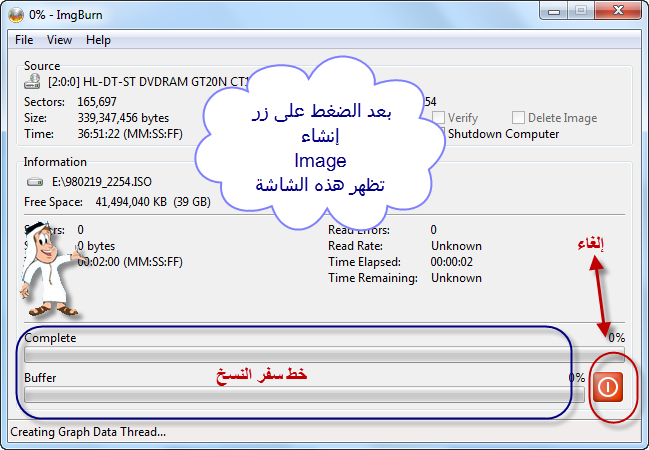649x450 pixels.
Task: Click the red stop/cancel button
Action: pos(608,387)
